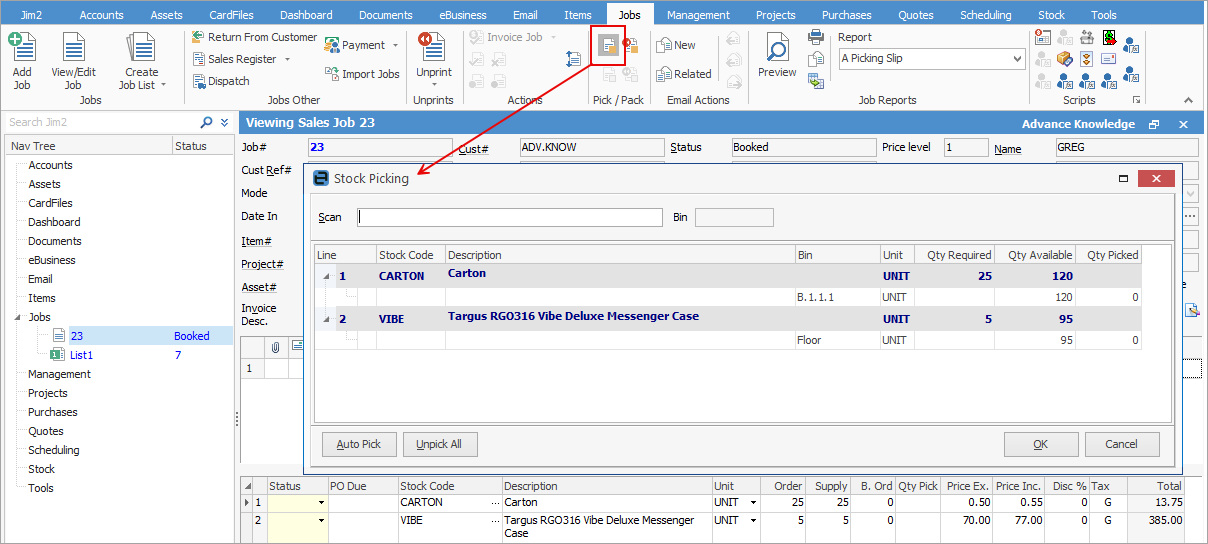
Task: Click the Unpick All button
Action: 439,444
